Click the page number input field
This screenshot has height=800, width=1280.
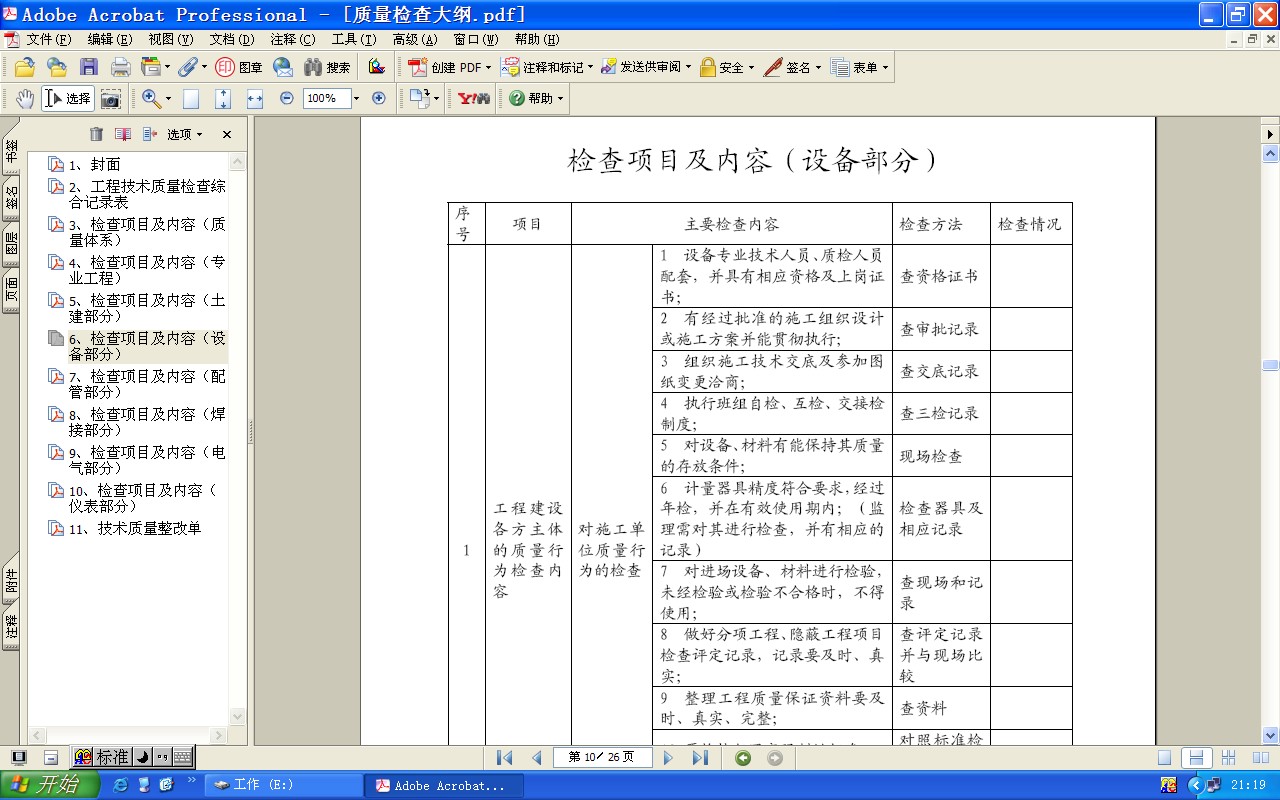click(x=601, y=758)
